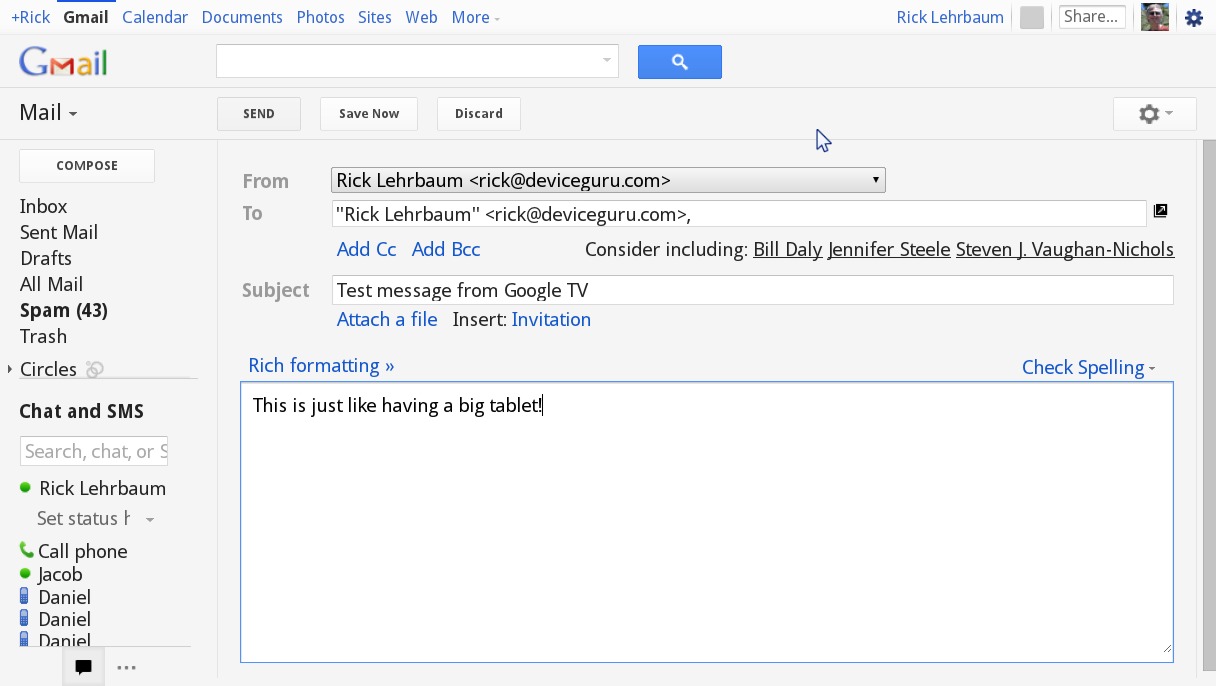
Task: Click Rick Lehrbaum account name in top bar
Action: click(950, 17)
